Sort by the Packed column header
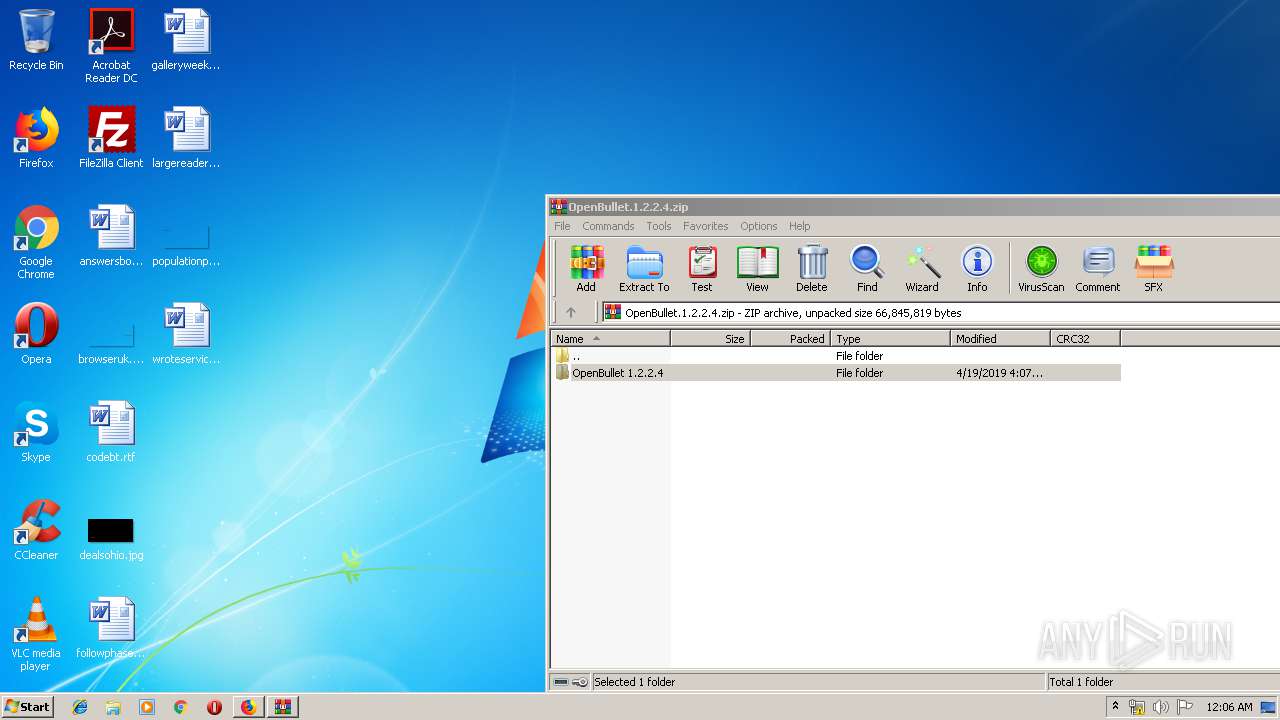This screenshot has width=1280, height=720. [791, 339]
